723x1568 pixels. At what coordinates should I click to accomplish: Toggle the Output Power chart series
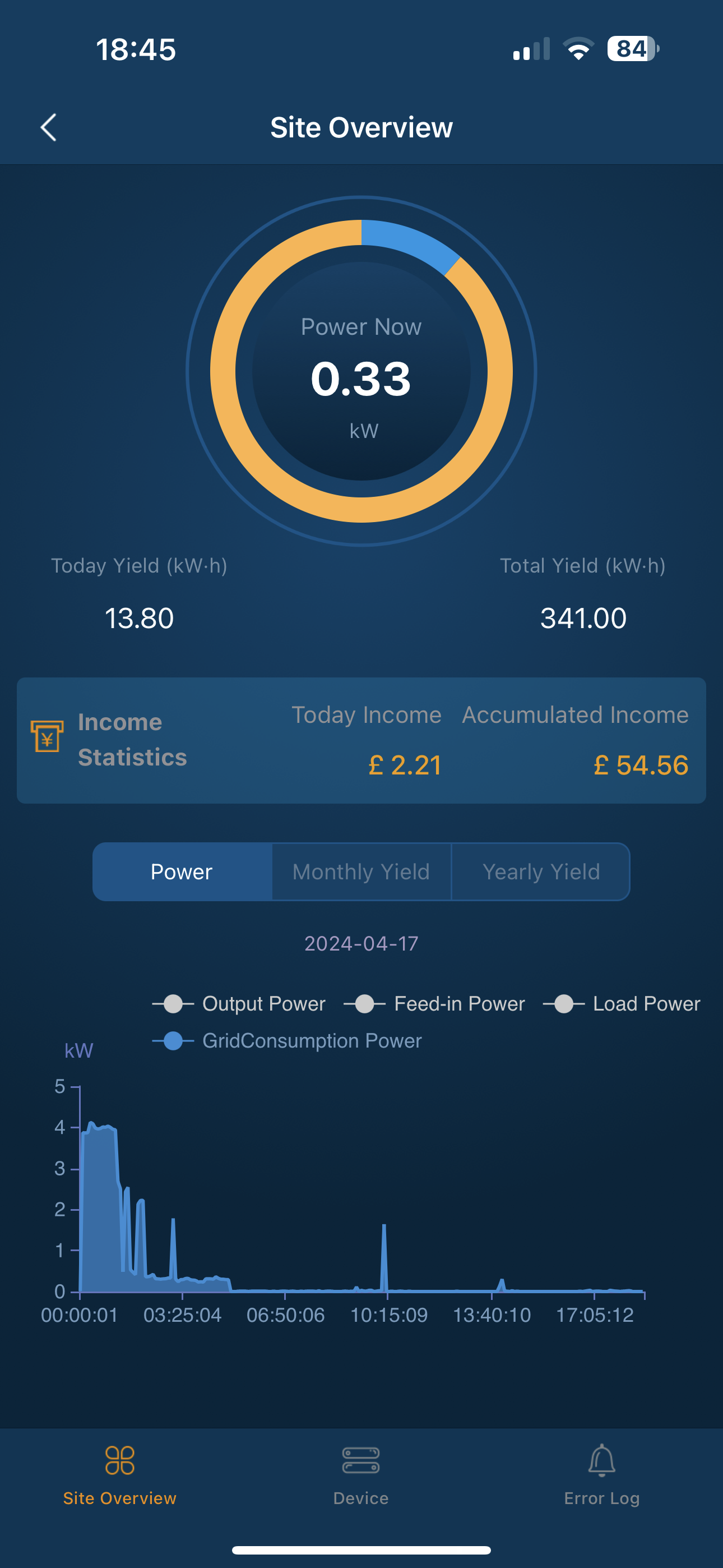coord(239,1004)
